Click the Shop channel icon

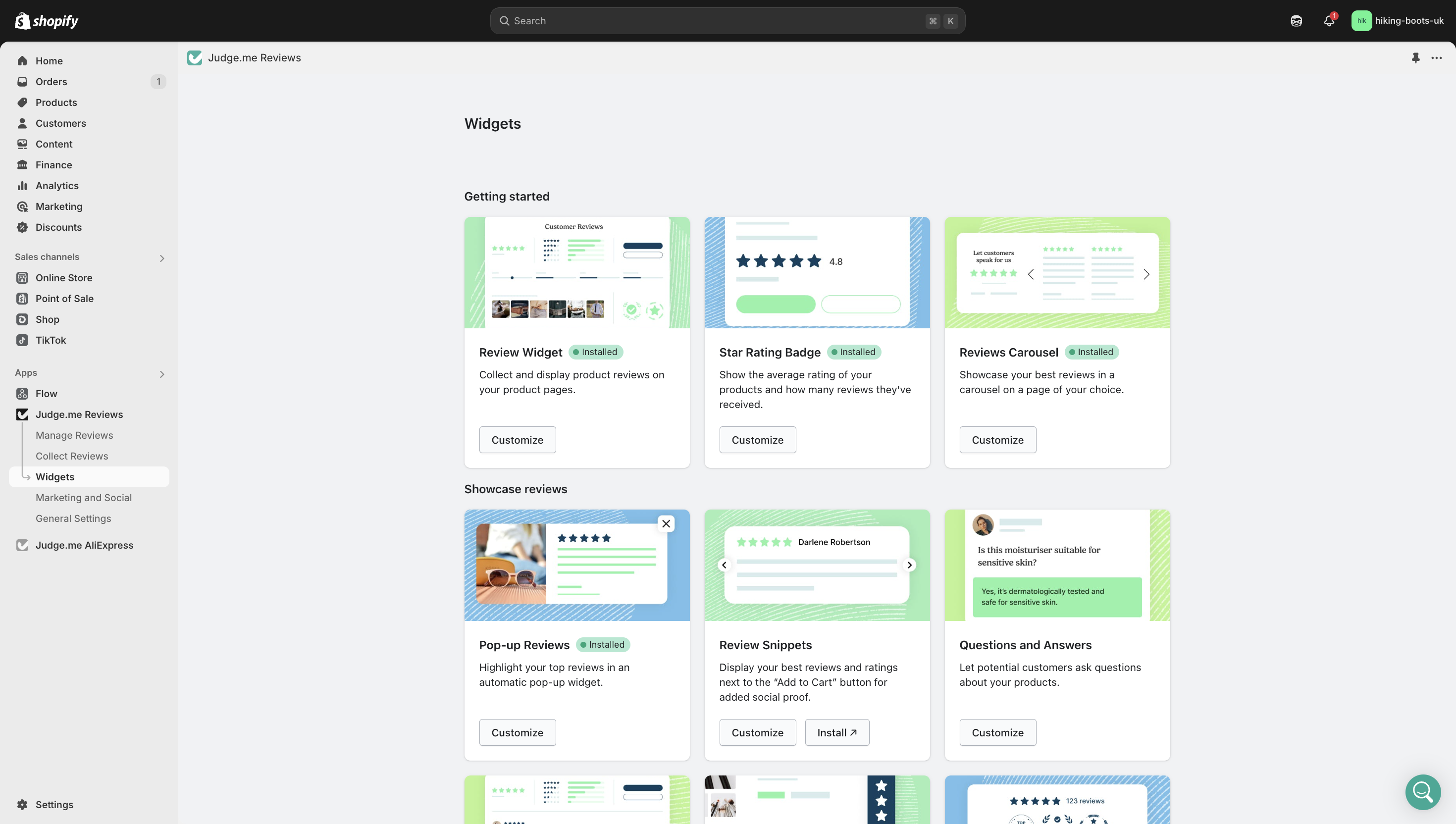[x=22, y=319]
